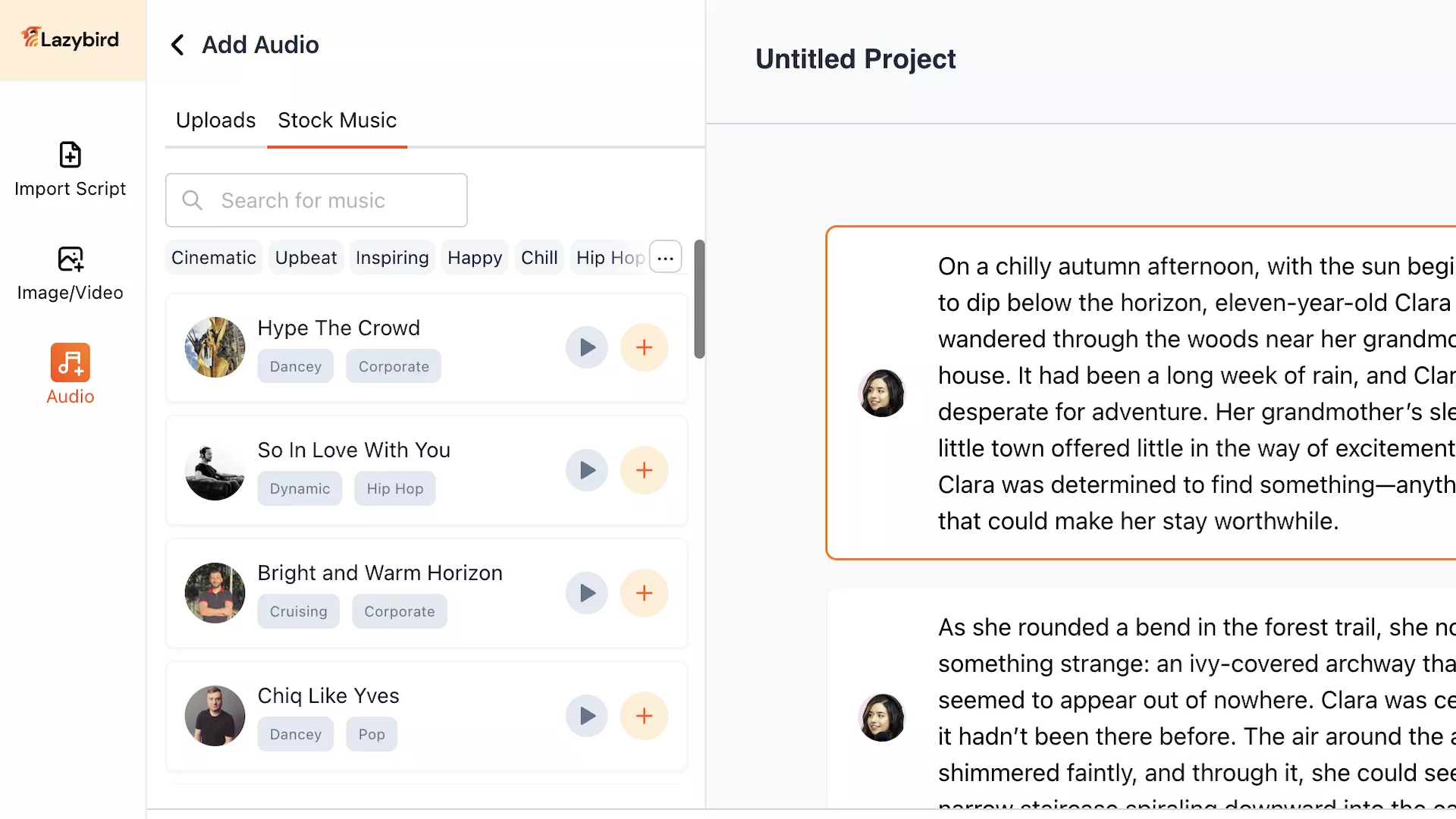Click the Search for music field
This screenshot has width=1456, height=819.
pyautogui.click(x=316, y=200)
